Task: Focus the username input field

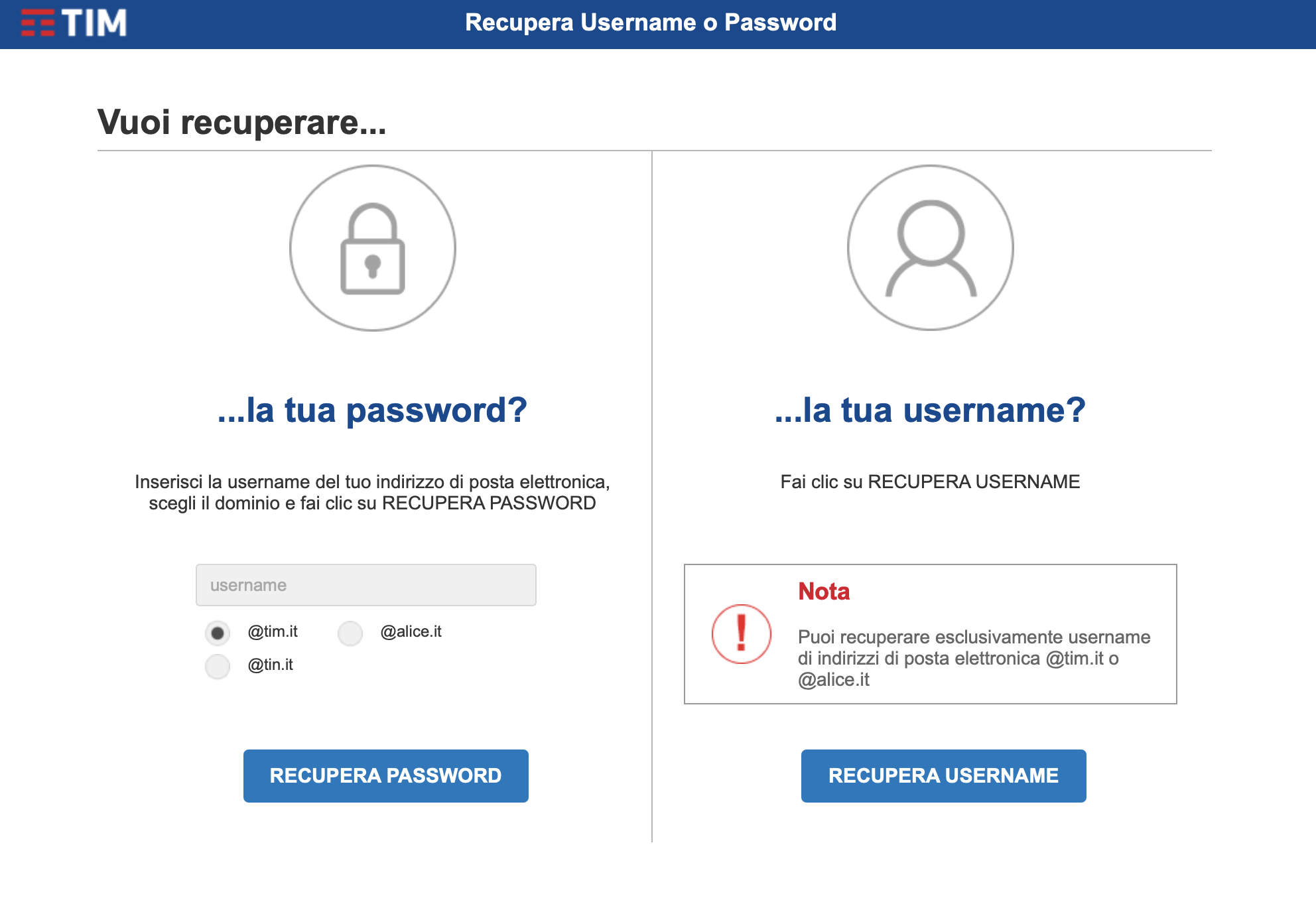Action: pyautogui.click(x=366, y=585)
